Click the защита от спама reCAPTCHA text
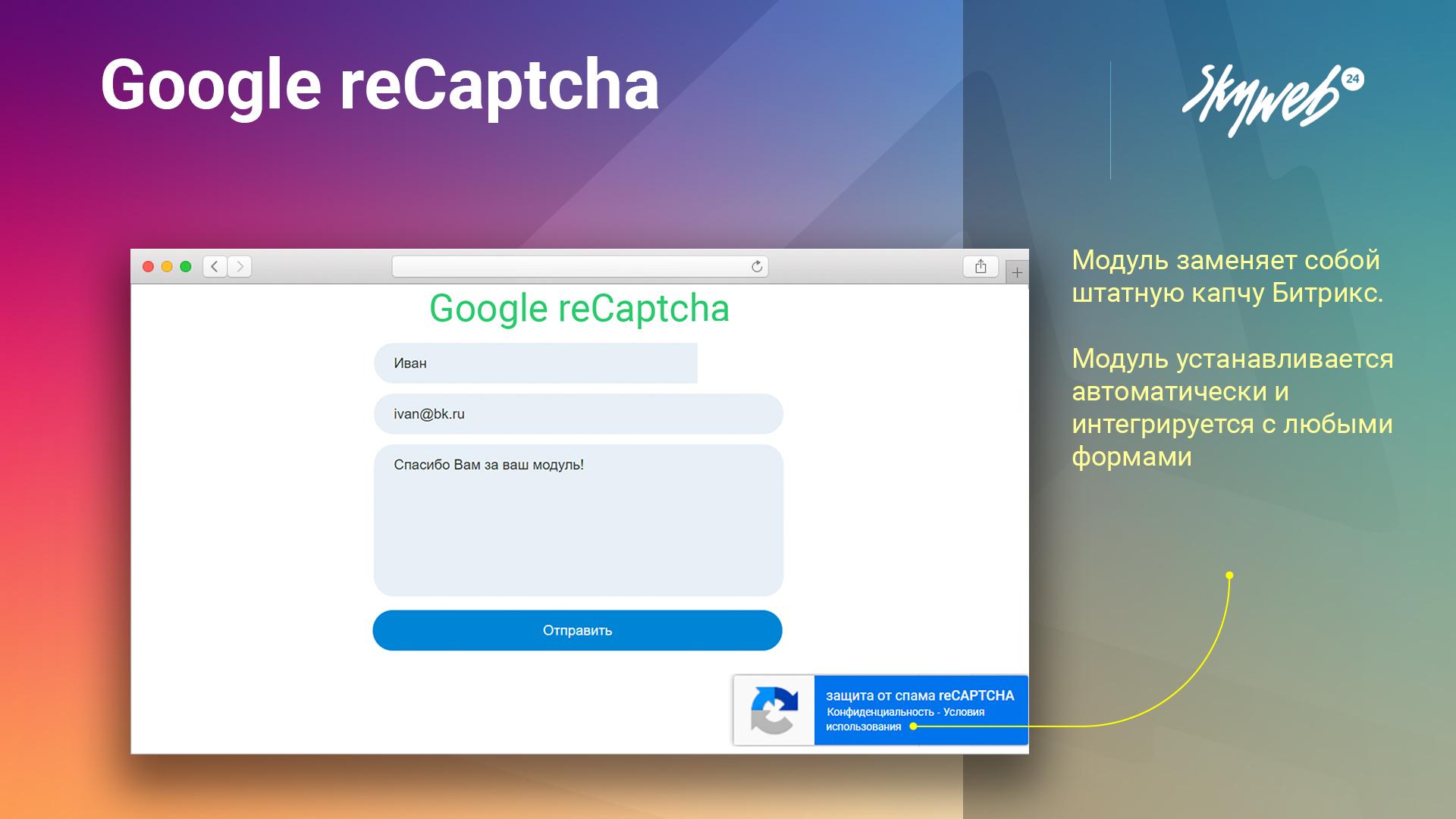The height and width of the screenshot is (819, 1456). (920, 695)
